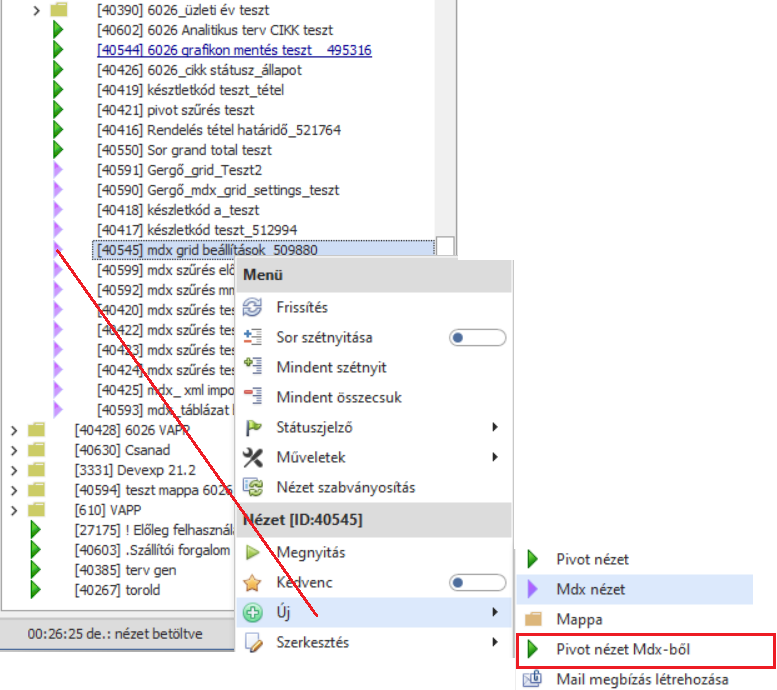The height and width of the screenshot is (690, 777).
Task: Click the Mindent összecsuk collapse-all icon
Action: [x=253, y=397]
